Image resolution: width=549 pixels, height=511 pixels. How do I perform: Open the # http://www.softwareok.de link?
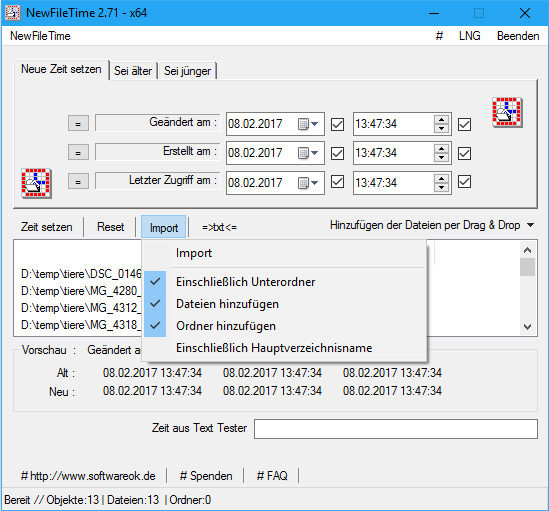click(x=88, y=476)
